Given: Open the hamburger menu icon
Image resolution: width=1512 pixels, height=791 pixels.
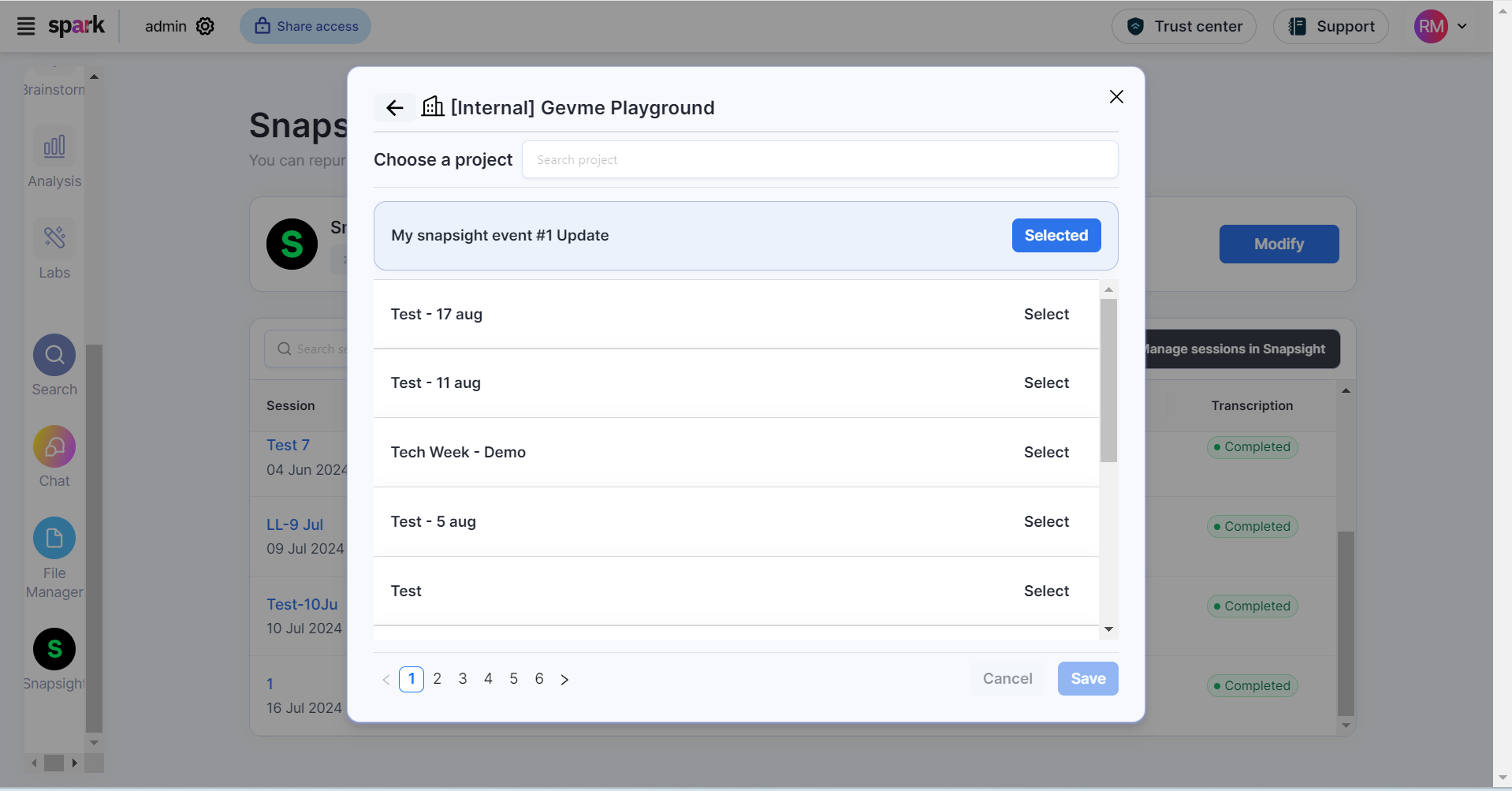Looking at the screenshot, I should click(x=26, y=26).
